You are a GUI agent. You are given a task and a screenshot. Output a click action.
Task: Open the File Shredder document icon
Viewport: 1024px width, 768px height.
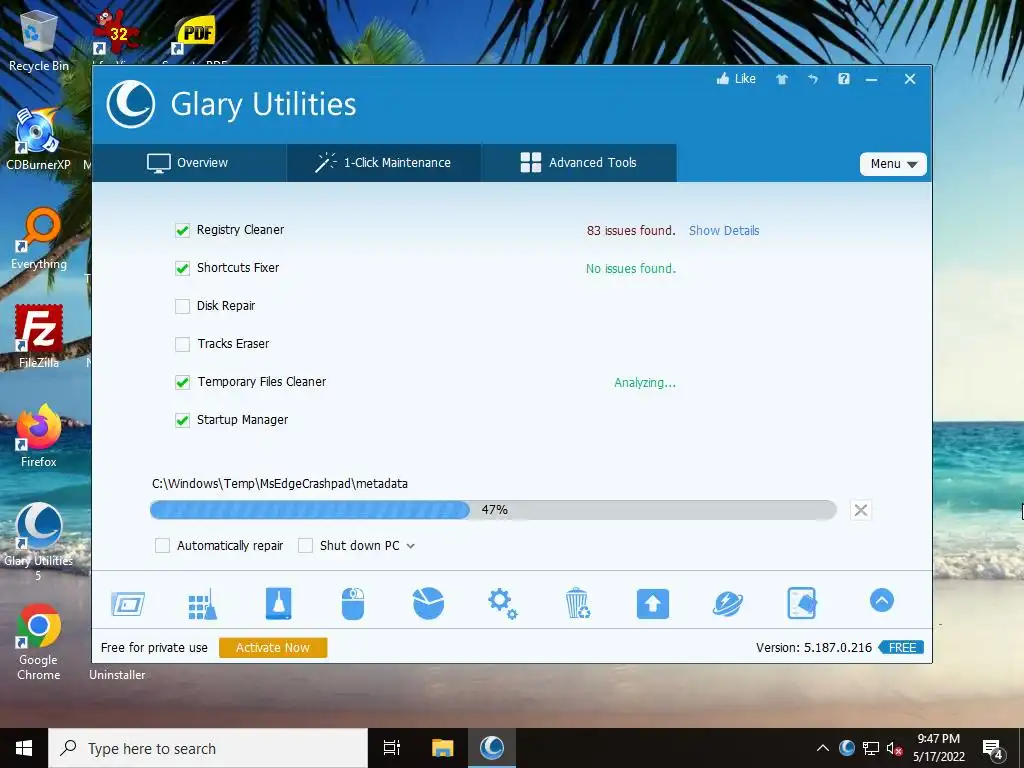tap(802, 603)
